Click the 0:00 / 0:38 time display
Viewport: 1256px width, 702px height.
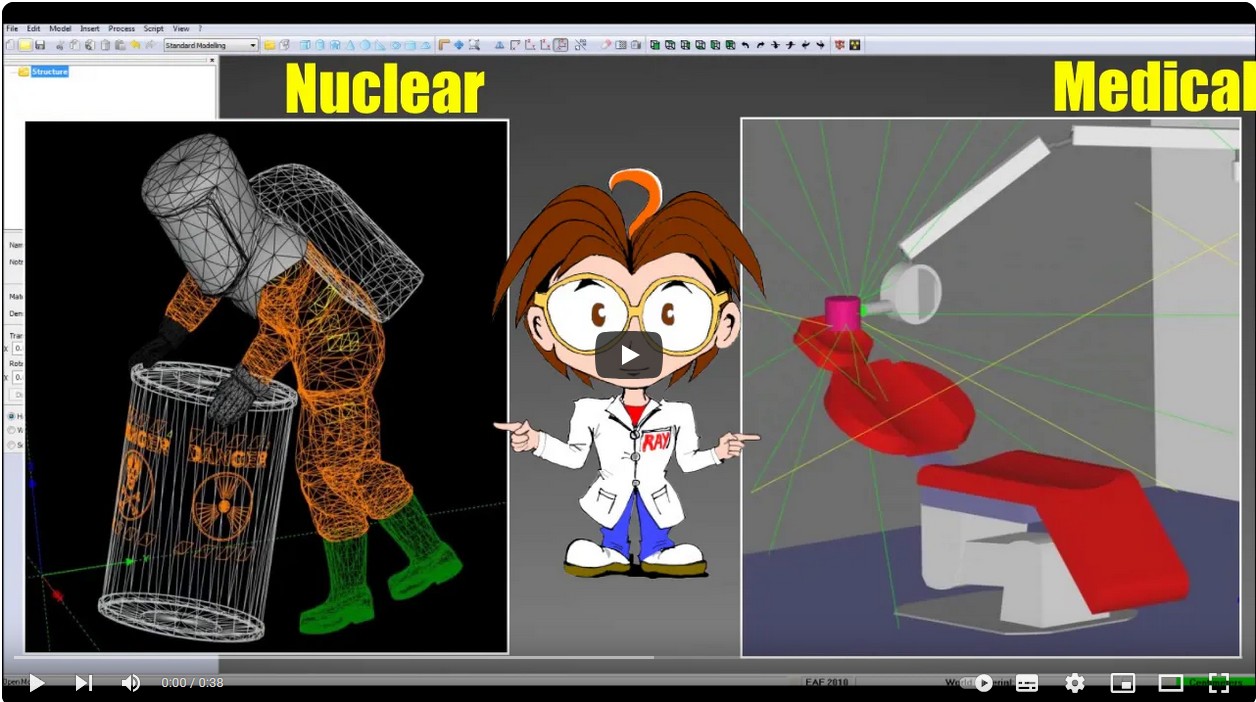[192, 683]
